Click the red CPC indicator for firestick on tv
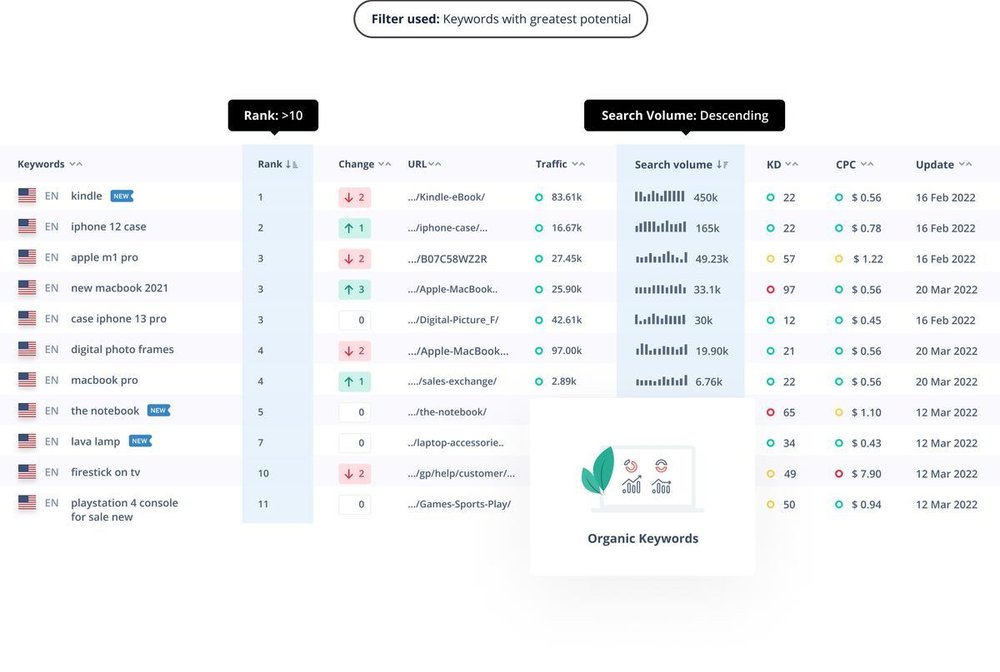 [x=839, y=474]
